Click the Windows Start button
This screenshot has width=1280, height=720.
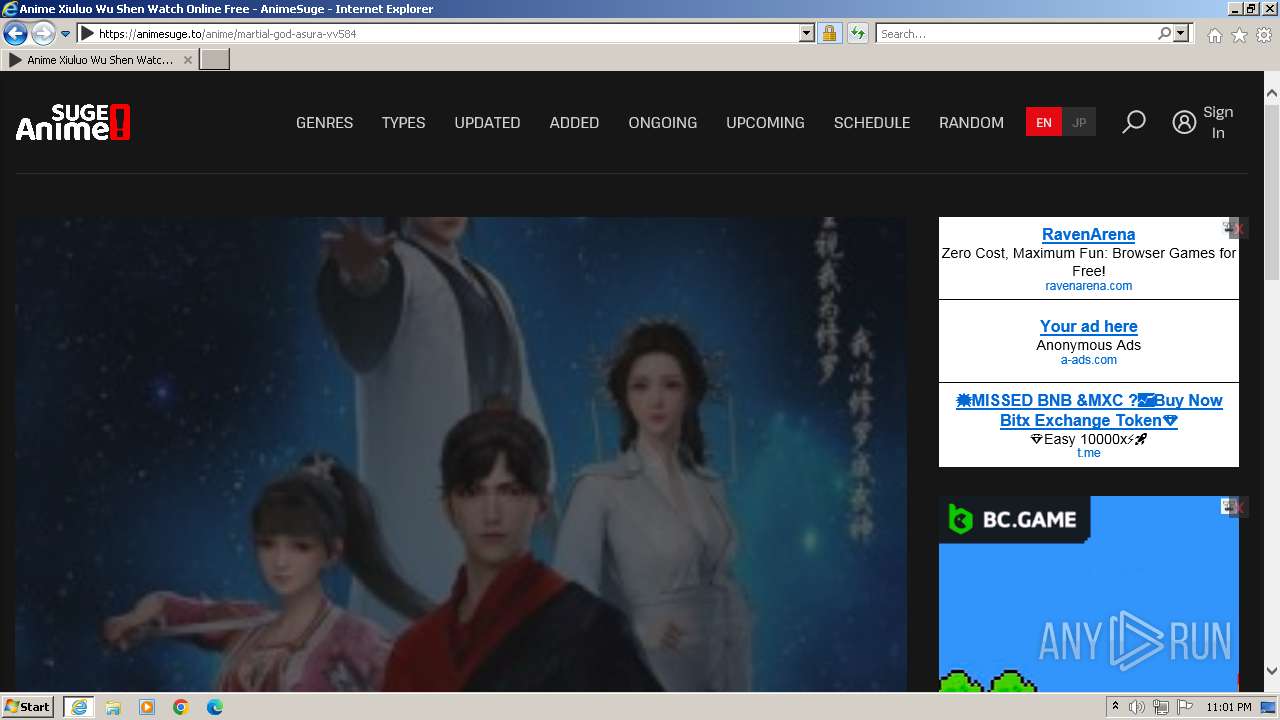(x=28, y=707)
